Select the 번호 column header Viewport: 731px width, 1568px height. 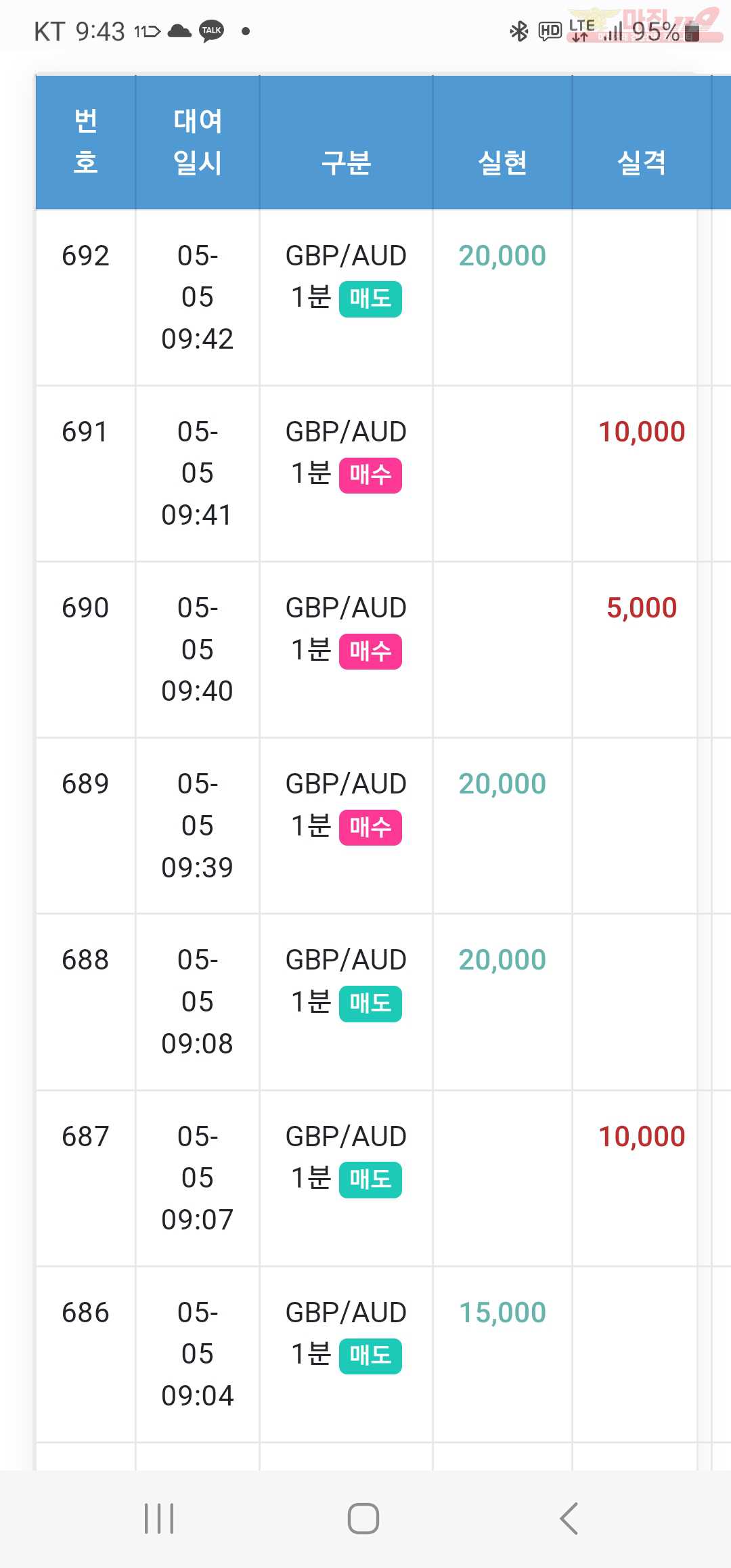coord(85,141)
